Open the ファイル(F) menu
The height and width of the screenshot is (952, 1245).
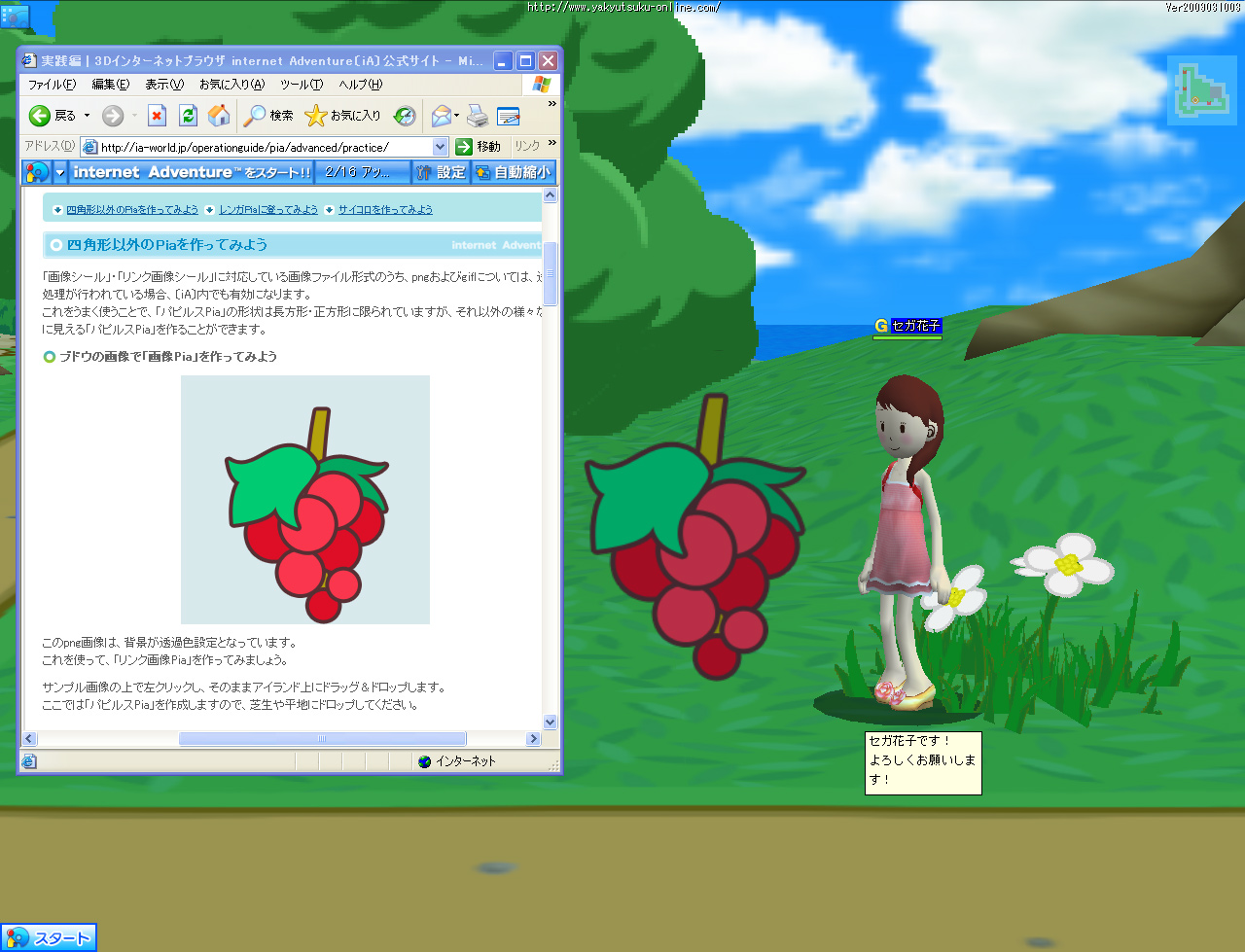coord(52,85)
